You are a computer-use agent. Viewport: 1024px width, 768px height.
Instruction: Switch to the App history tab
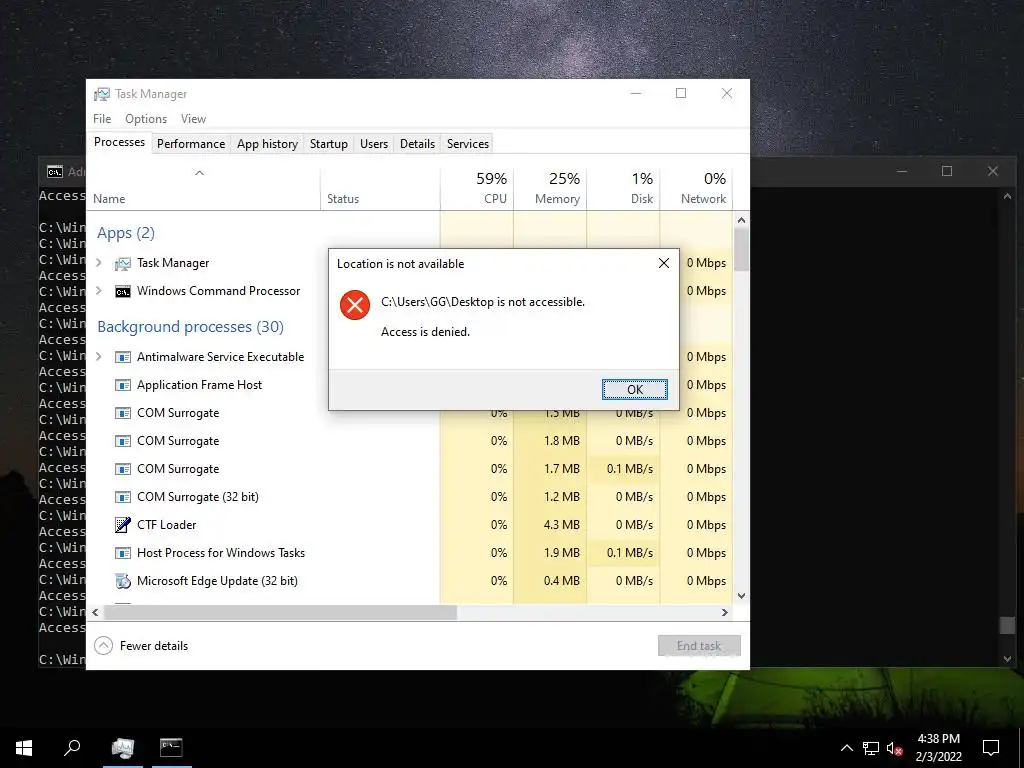(267, 144)
